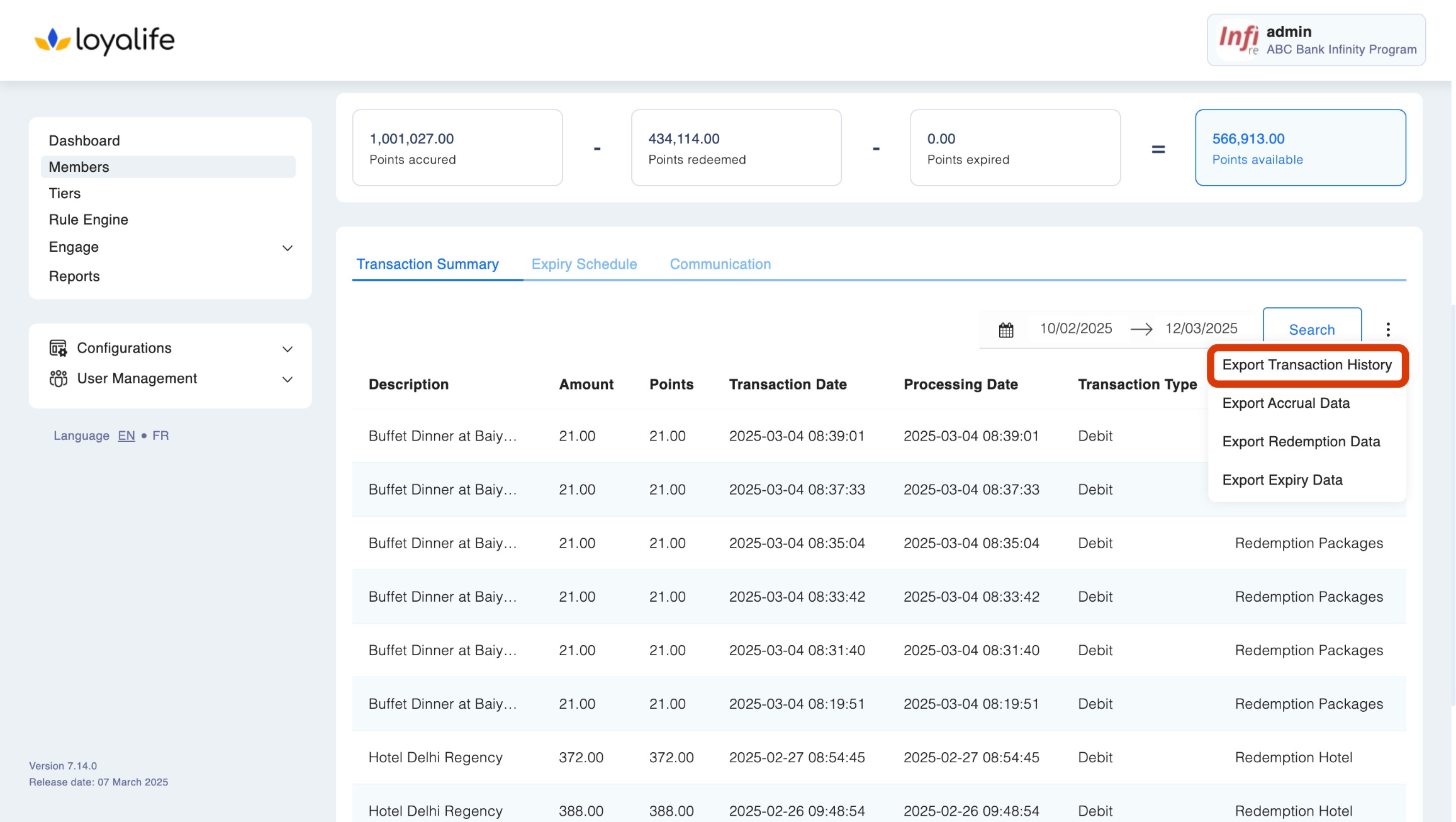Expand the User Management chevron
The image size is (1456, 822).
pyautogui.click(x=288, y=379)
